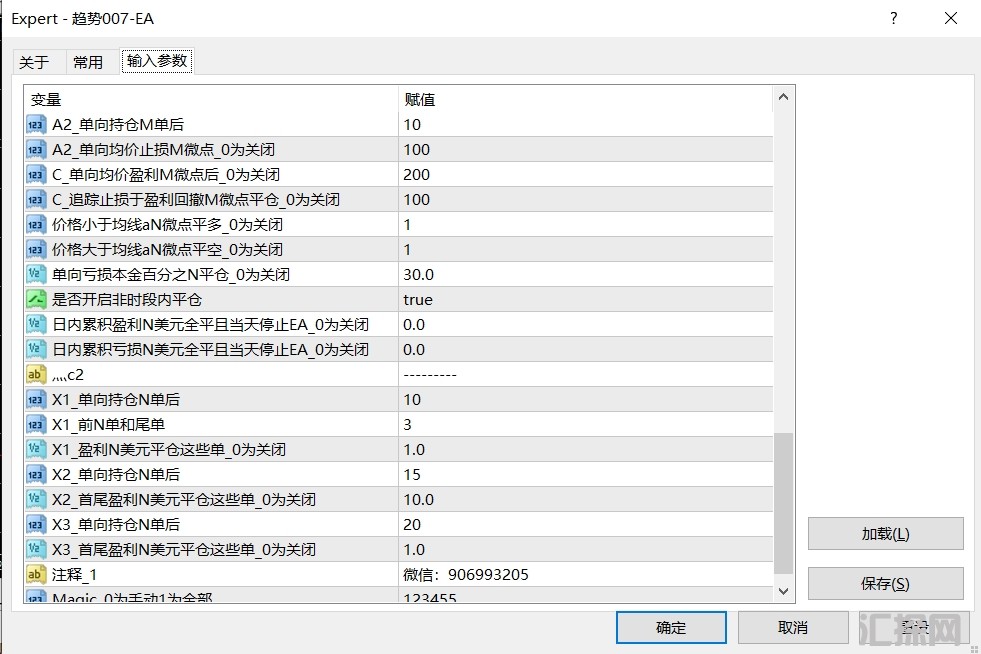Edit the value 200 for C_单向均价盈利M微点后
The width and height of the screenshot is (981, 654).
(x=417, y=175)
